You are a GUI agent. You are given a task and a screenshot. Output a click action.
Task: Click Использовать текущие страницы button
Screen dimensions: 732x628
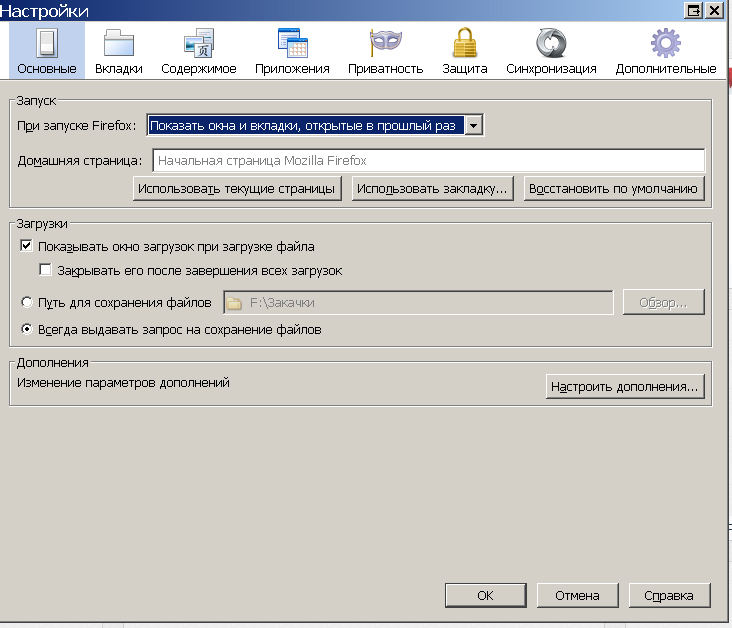pos(238,188)
